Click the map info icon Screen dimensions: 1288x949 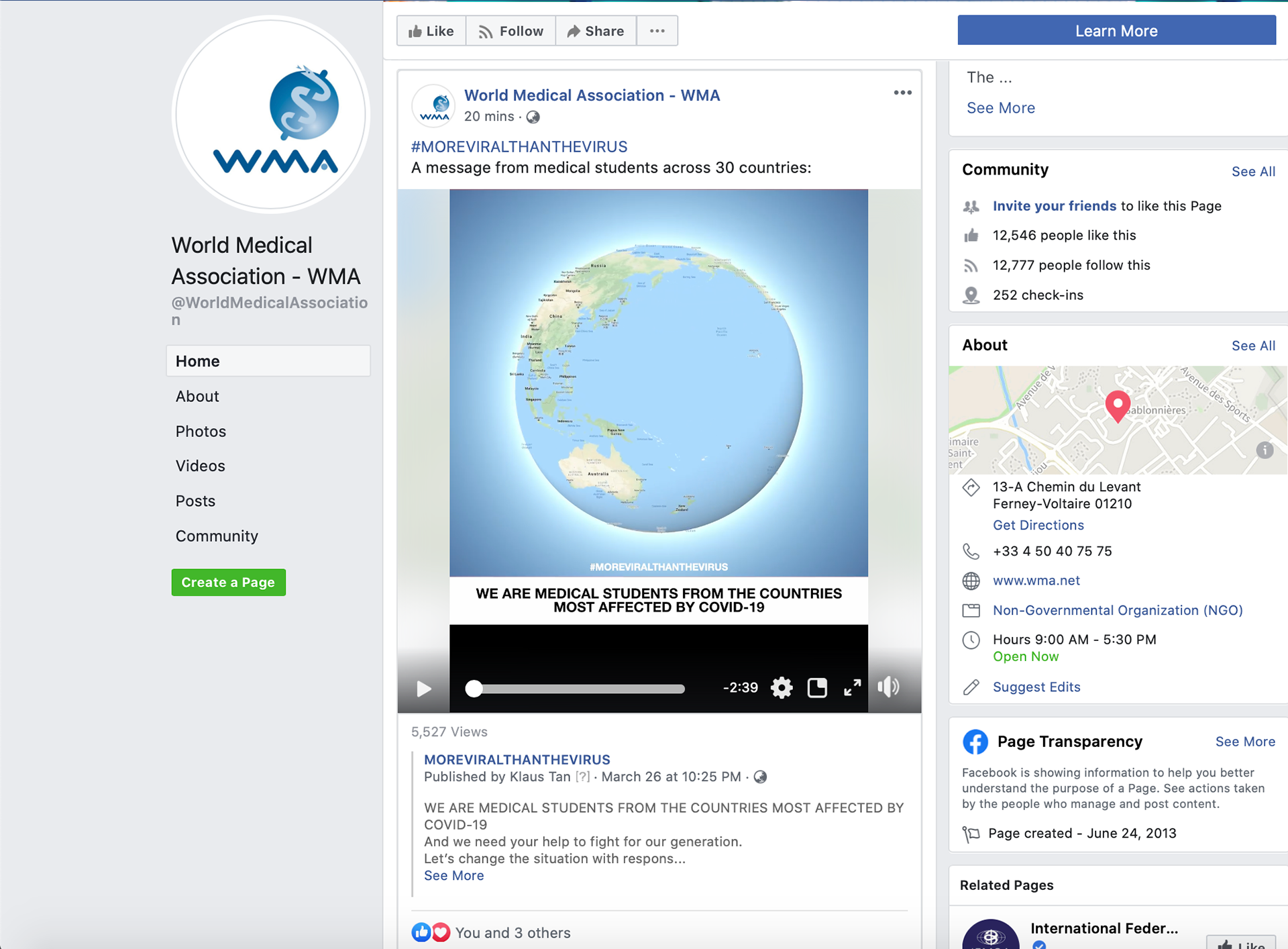pyautogui.click(x=1265, y=450)
